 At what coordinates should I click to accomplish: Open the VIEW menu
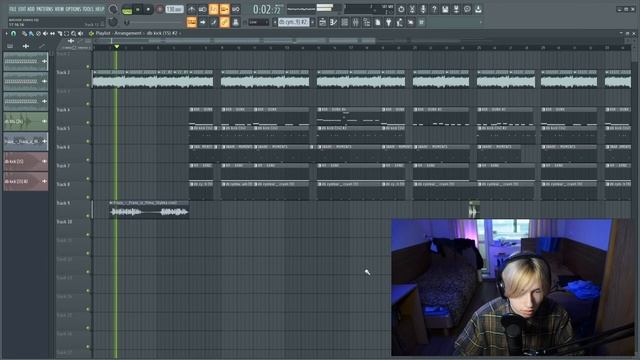coord(59,9)
